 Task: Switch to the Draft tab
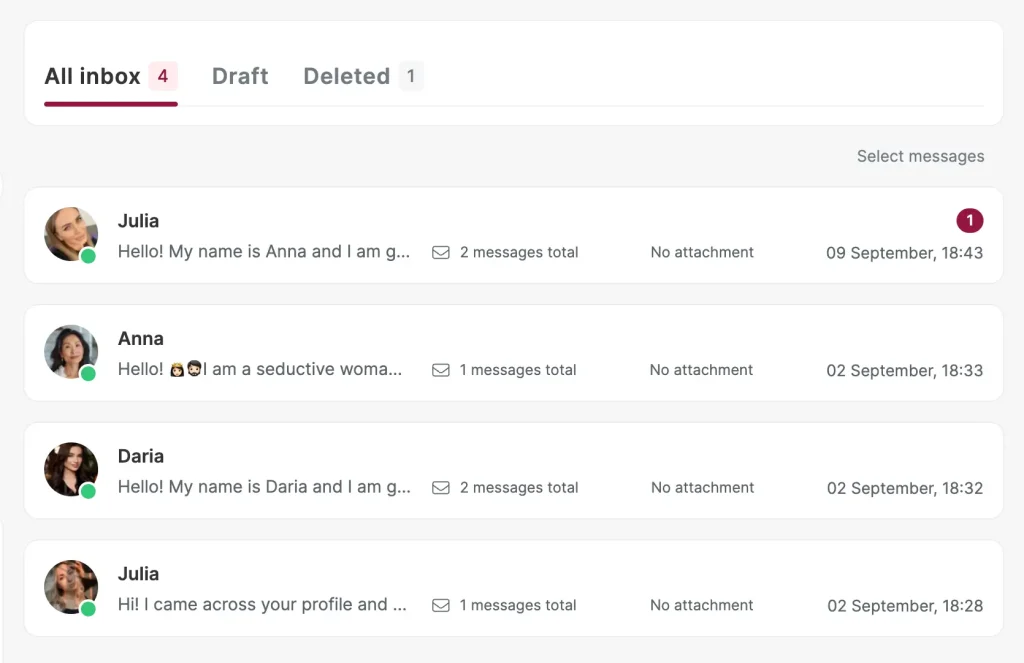240,76
